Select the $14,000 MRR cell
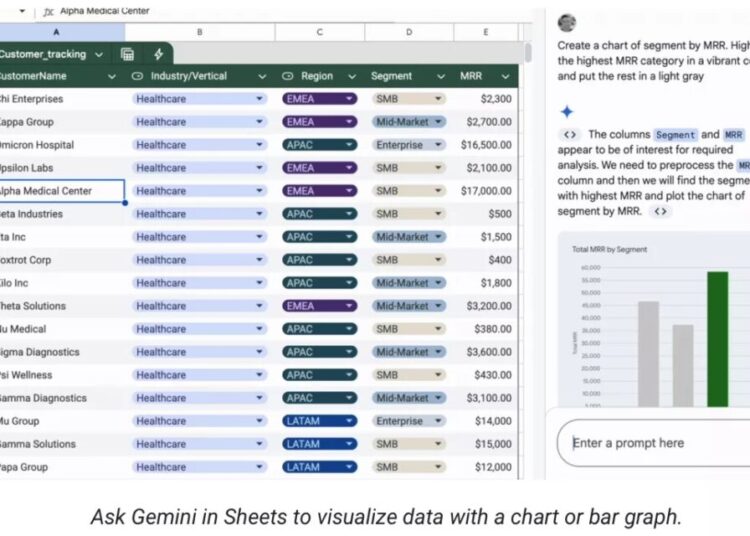This screenshot has width=750, height=536. tap(485, 421)
